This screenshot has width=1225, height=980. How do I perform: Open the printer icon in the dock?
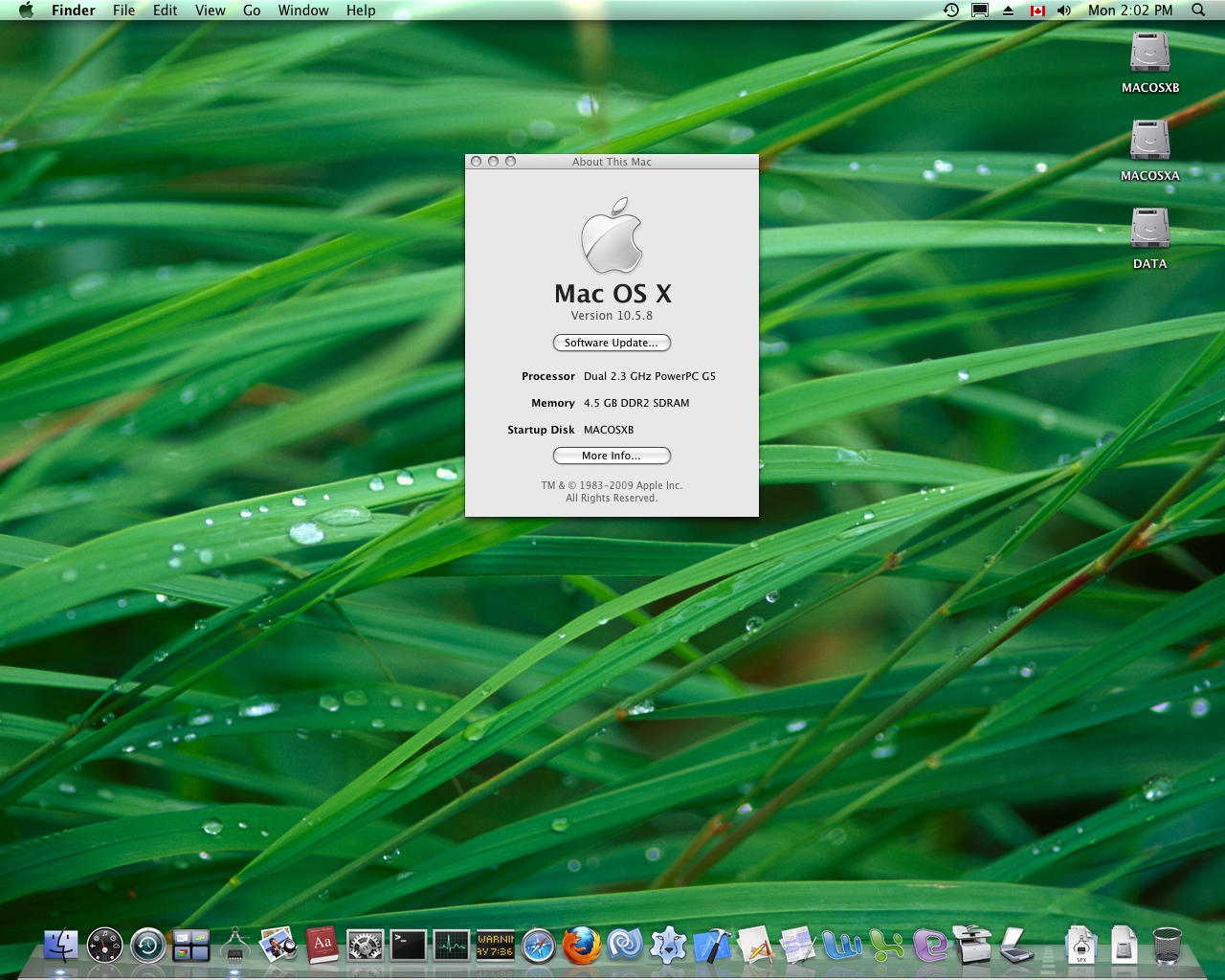[x=972, y=946]
